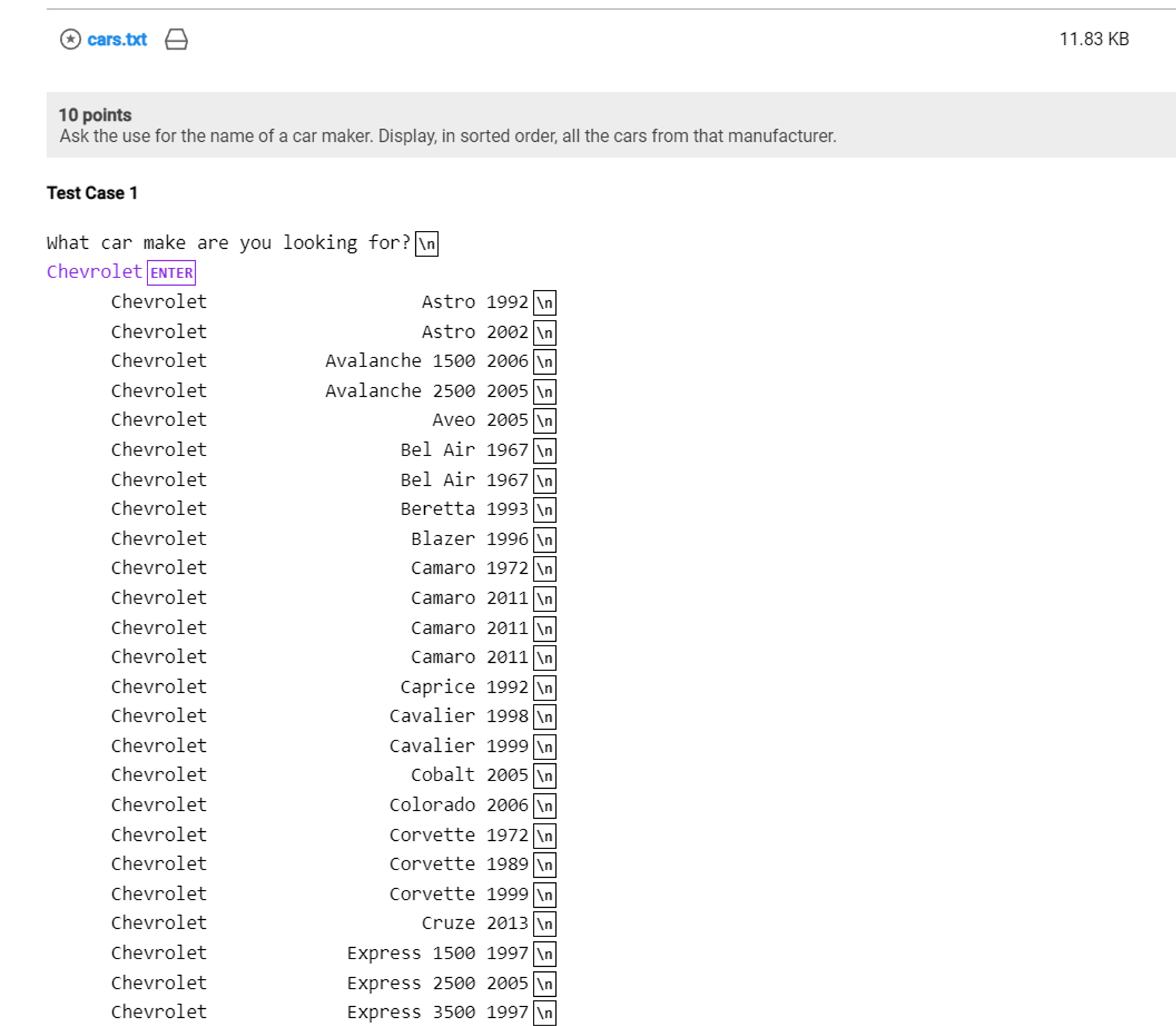This screenshot has height=1026, width=1176.
Task: Click the 'Chevrolet' make on the Caprice row
Action: (x=159, y=686)
